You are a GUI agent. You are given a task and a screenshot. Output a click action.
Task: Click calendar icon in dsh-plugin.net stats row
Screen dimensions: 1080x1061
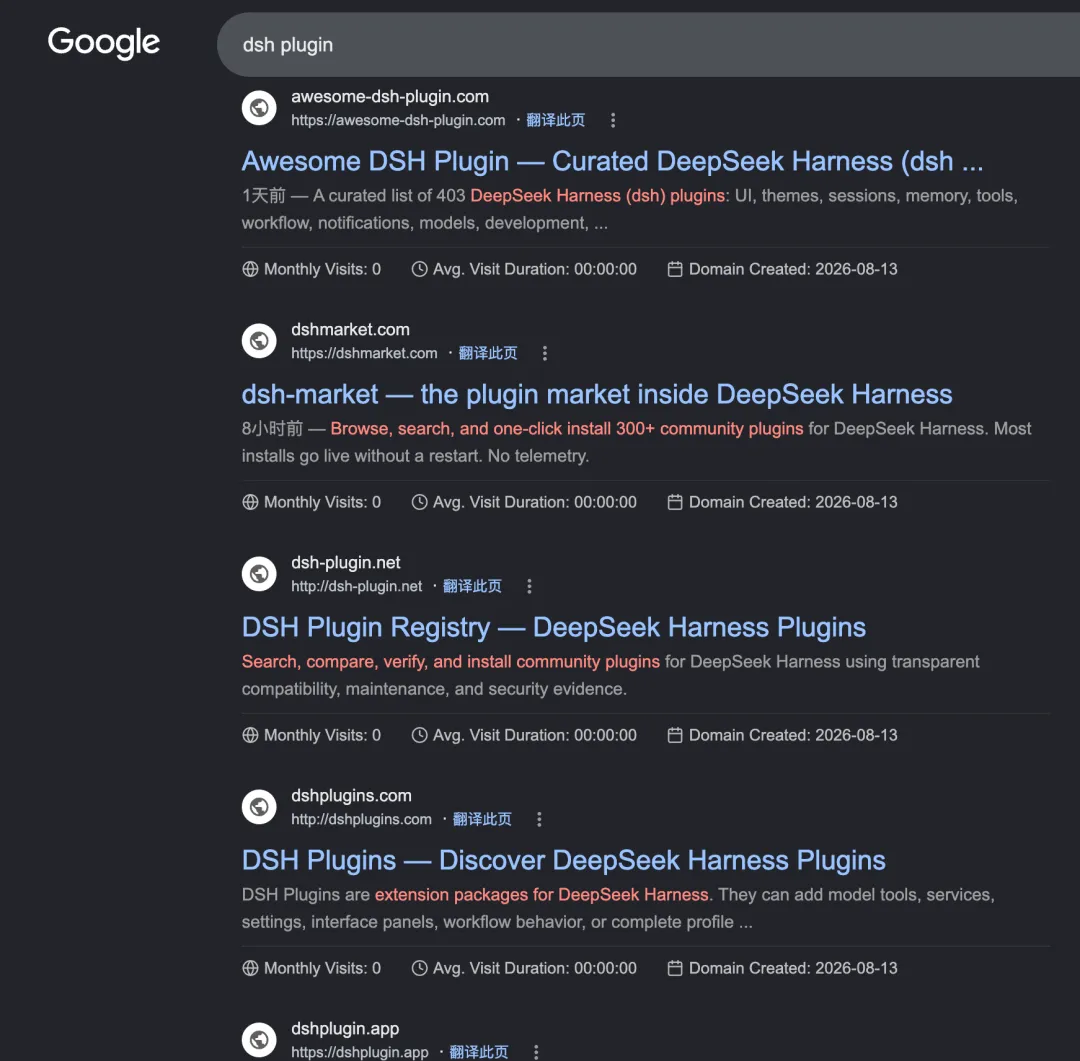coord(675,735)
